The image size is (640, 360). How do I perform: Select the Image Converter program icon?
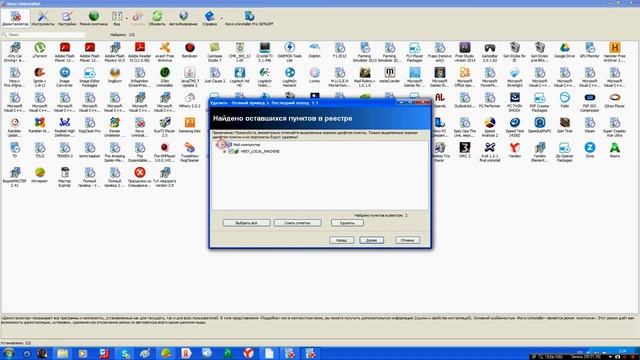point(64,77)
